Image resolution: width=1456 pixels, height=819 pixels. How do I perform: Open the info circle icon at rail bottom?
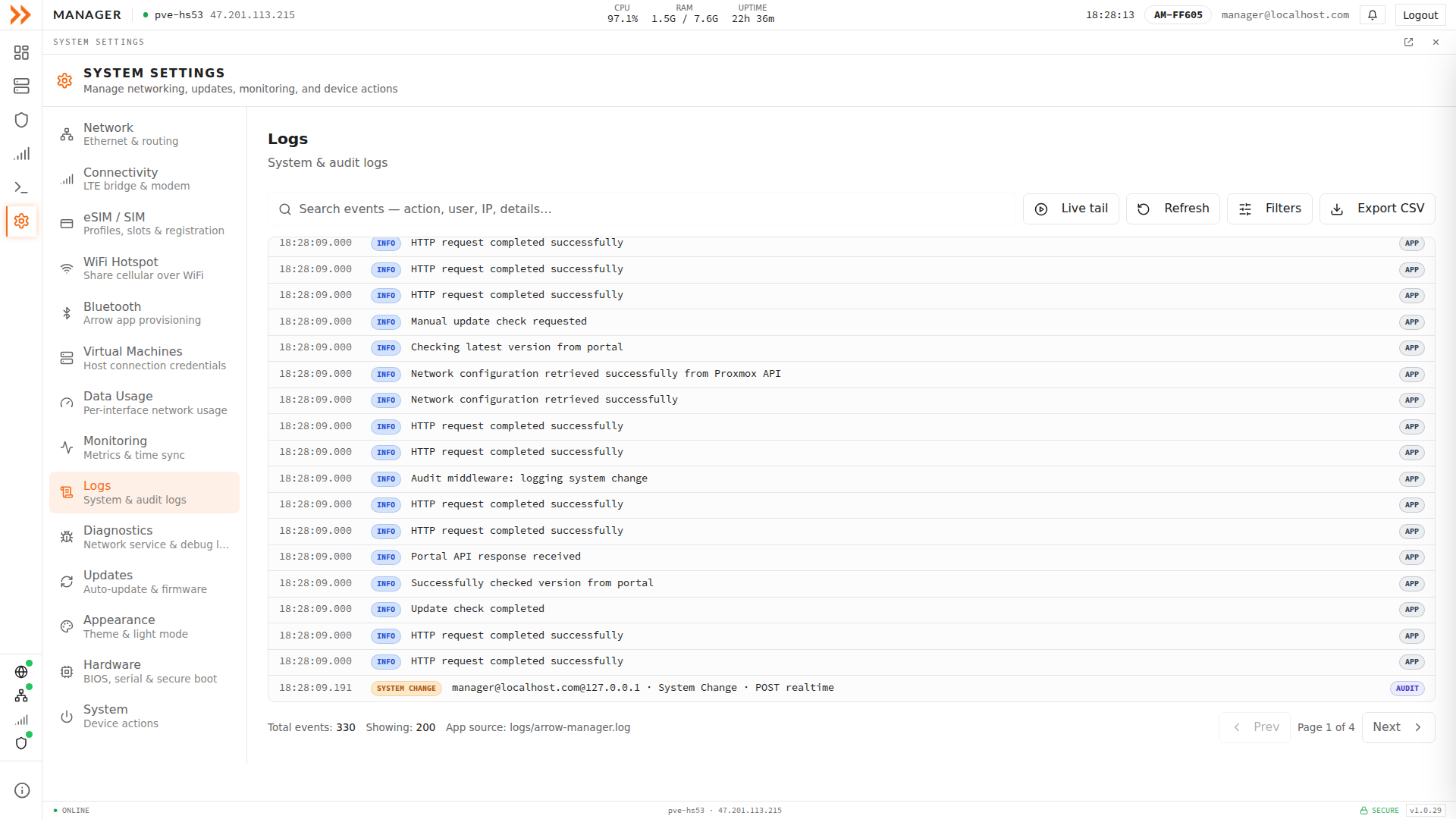[x=22, y=790]
